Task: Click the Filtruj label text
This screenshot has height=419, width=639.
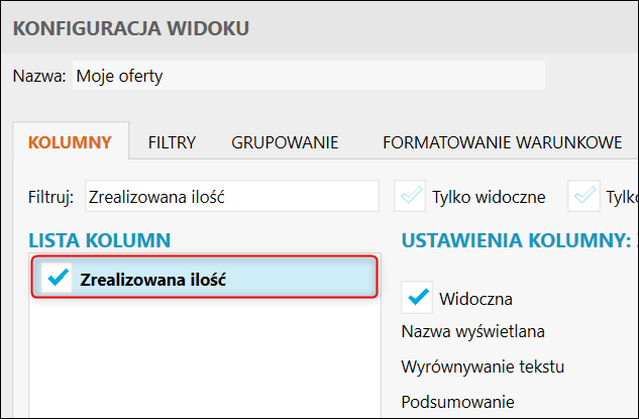Action: pyautogui.click(x=52, y=196)
